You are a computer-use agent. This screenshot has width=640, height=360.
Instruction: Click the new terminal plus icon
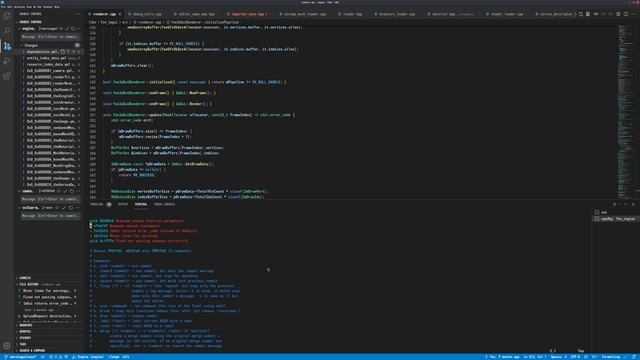[614, 204]
